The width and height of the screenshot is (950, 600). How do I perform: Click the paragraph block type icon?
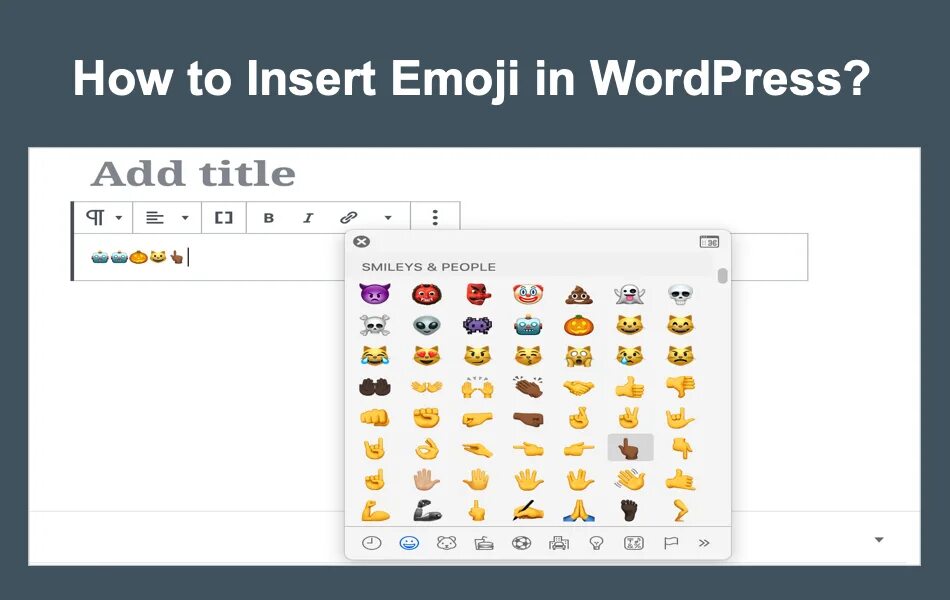[95, 217]
